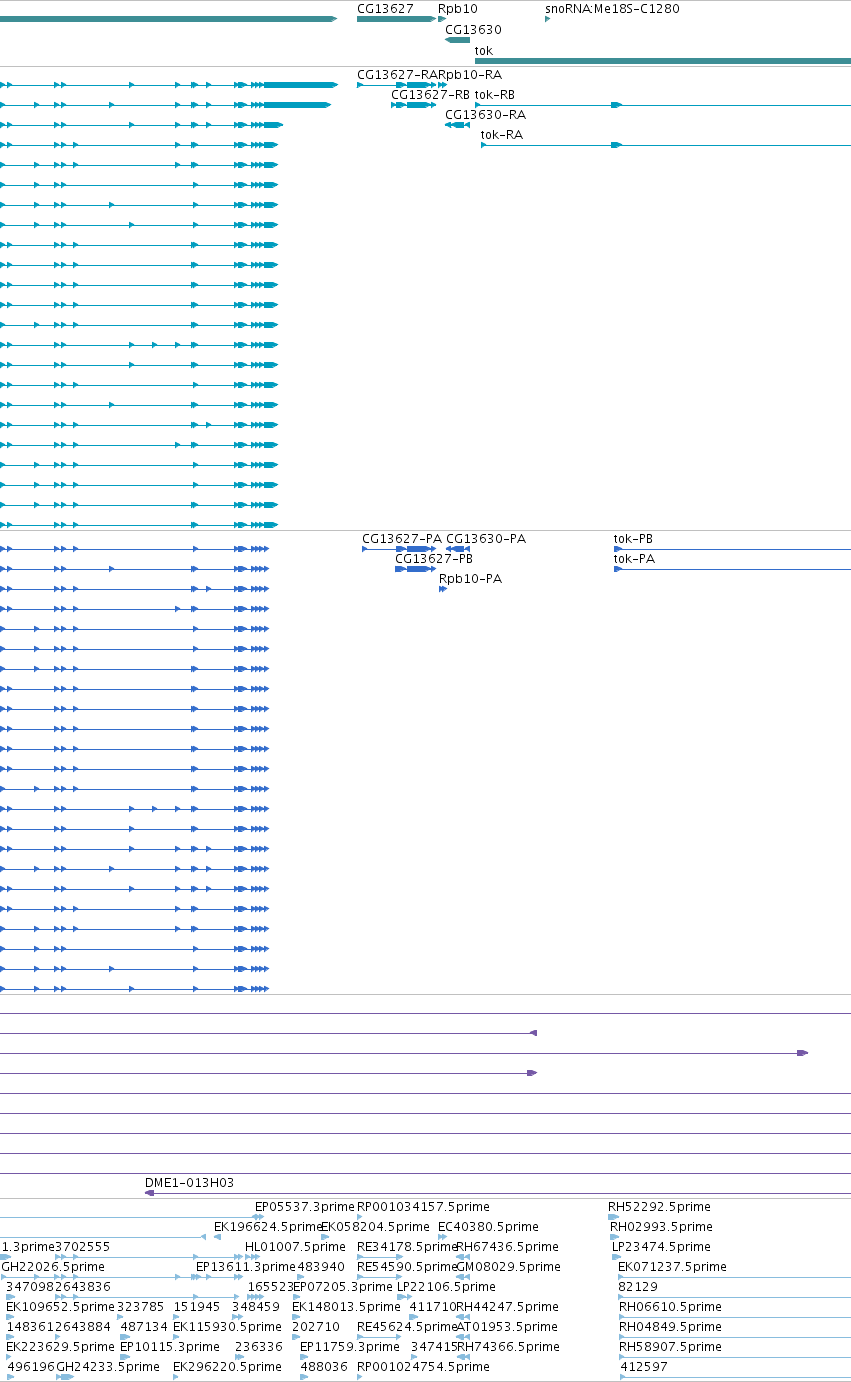The width and height of the screenshot is (851, 1382).
Task: Select EK223629.5prime EST label
Action: click(x=60, y=1346)
